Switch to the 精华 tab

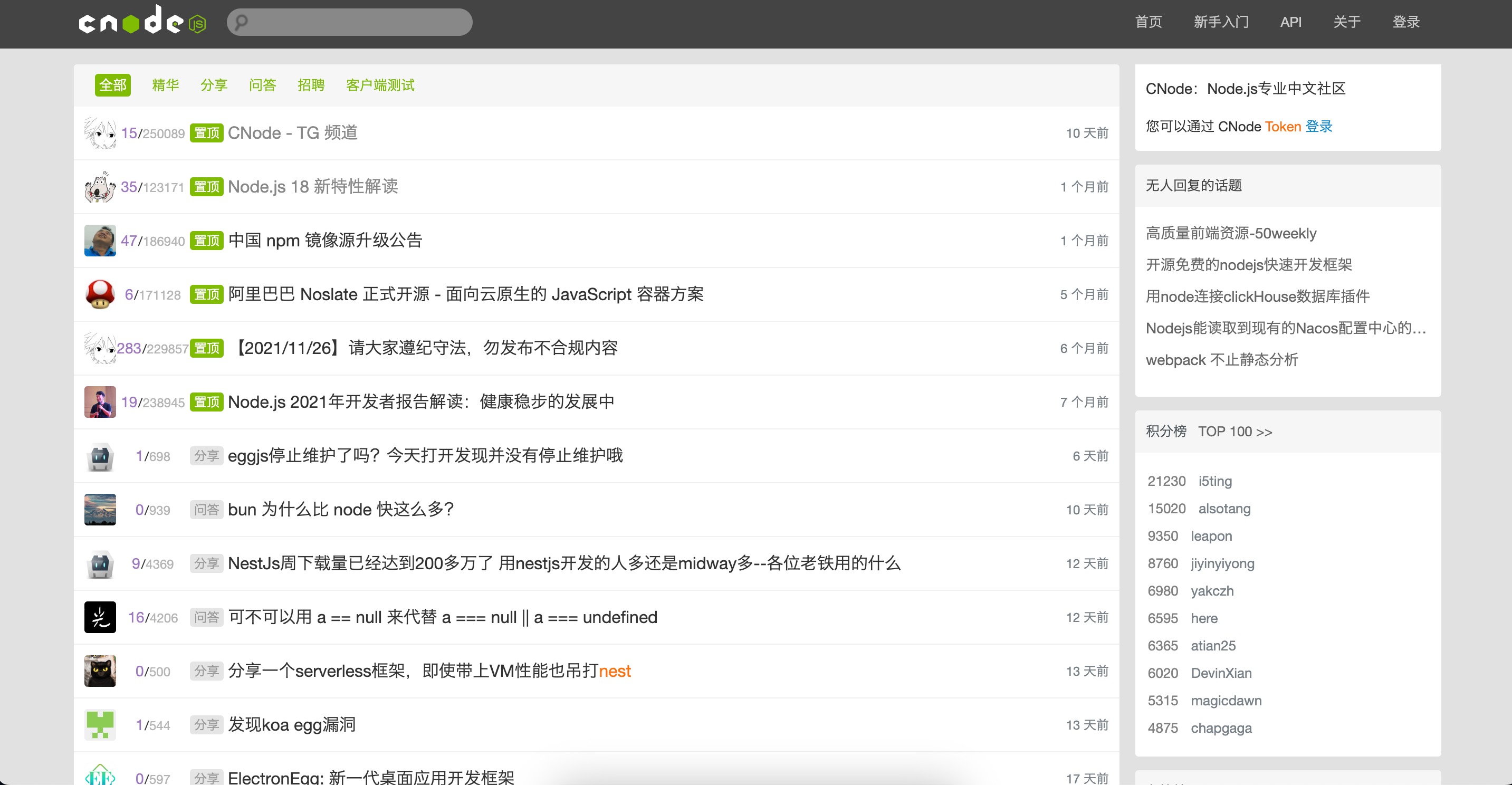165,85
